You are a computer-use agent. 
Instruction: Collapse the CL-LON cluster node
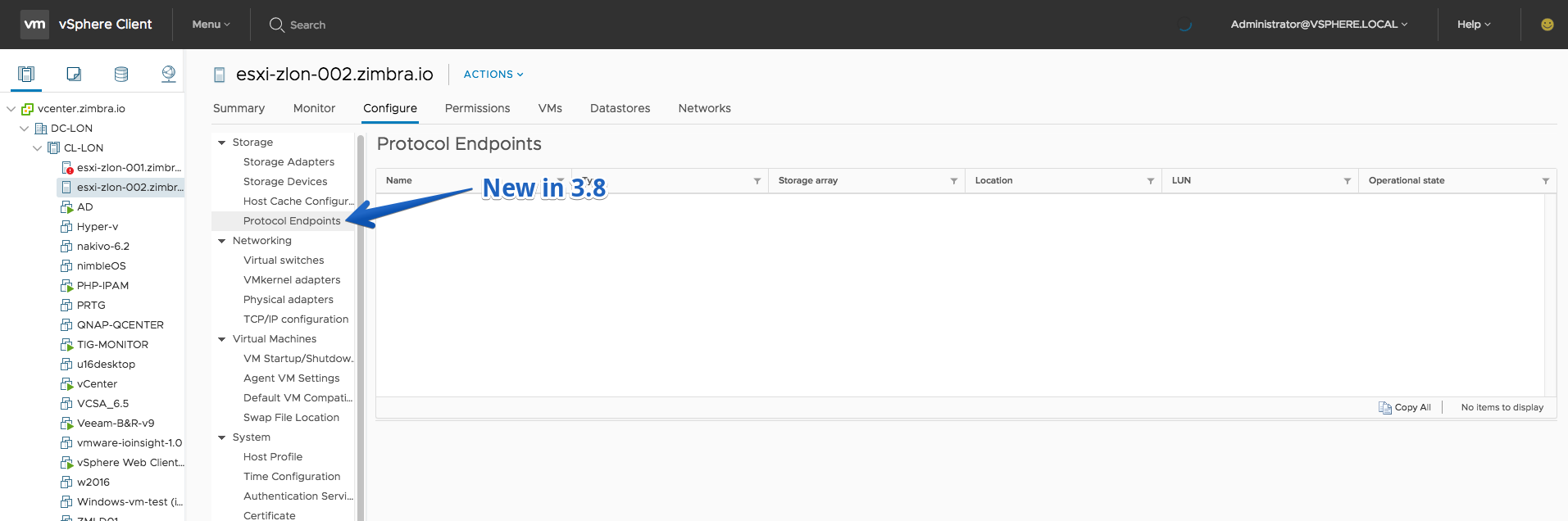click(37, 148)
